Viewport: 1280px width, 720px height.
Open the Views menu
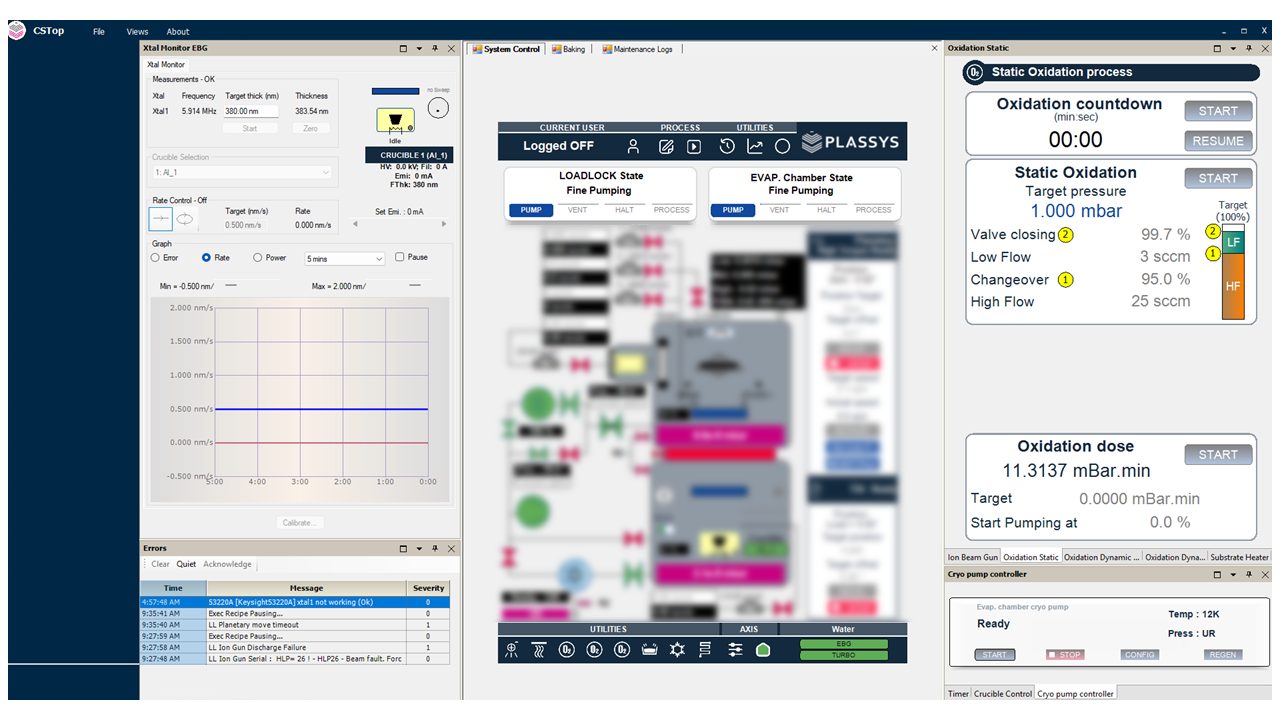click(x=137, y=32)
